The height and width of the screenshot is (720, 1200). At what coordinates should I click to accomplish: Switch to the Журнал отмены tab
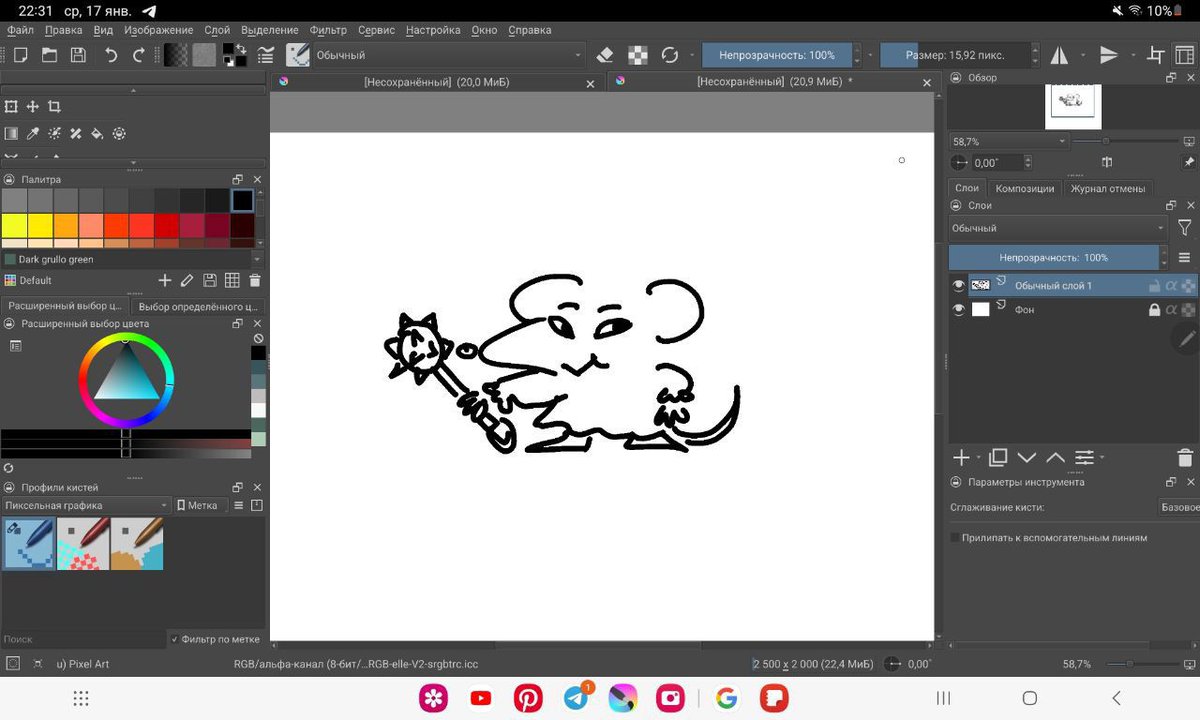[x=1108, y=188]
